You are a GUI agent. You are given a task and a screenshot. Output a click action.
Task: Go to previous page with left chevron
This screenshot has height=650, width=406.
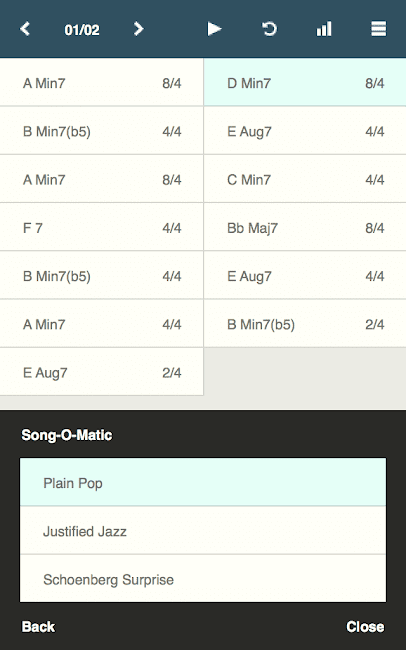[25, 29]
